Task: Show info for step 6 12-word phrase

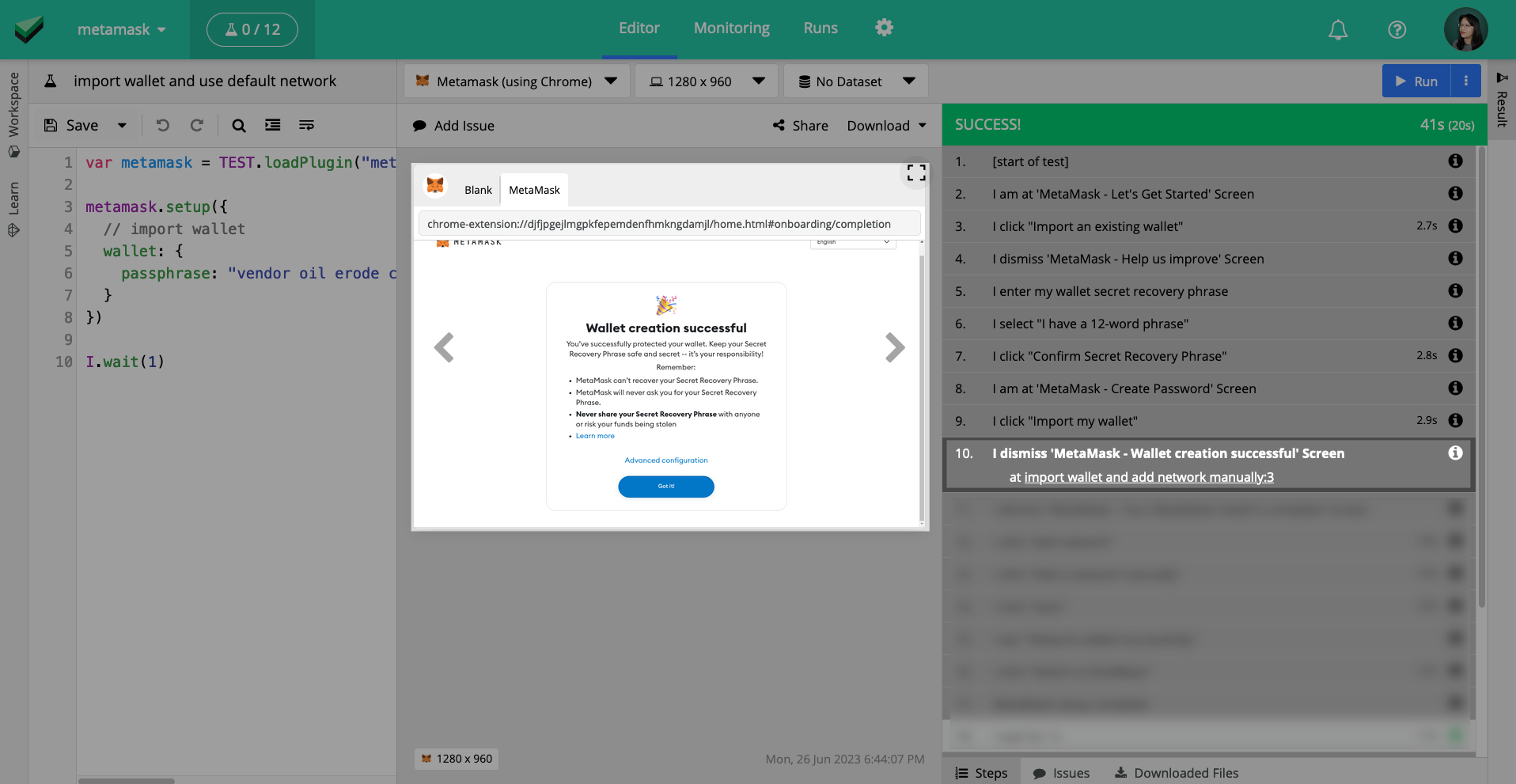Action: click(x=1455, y=323)
